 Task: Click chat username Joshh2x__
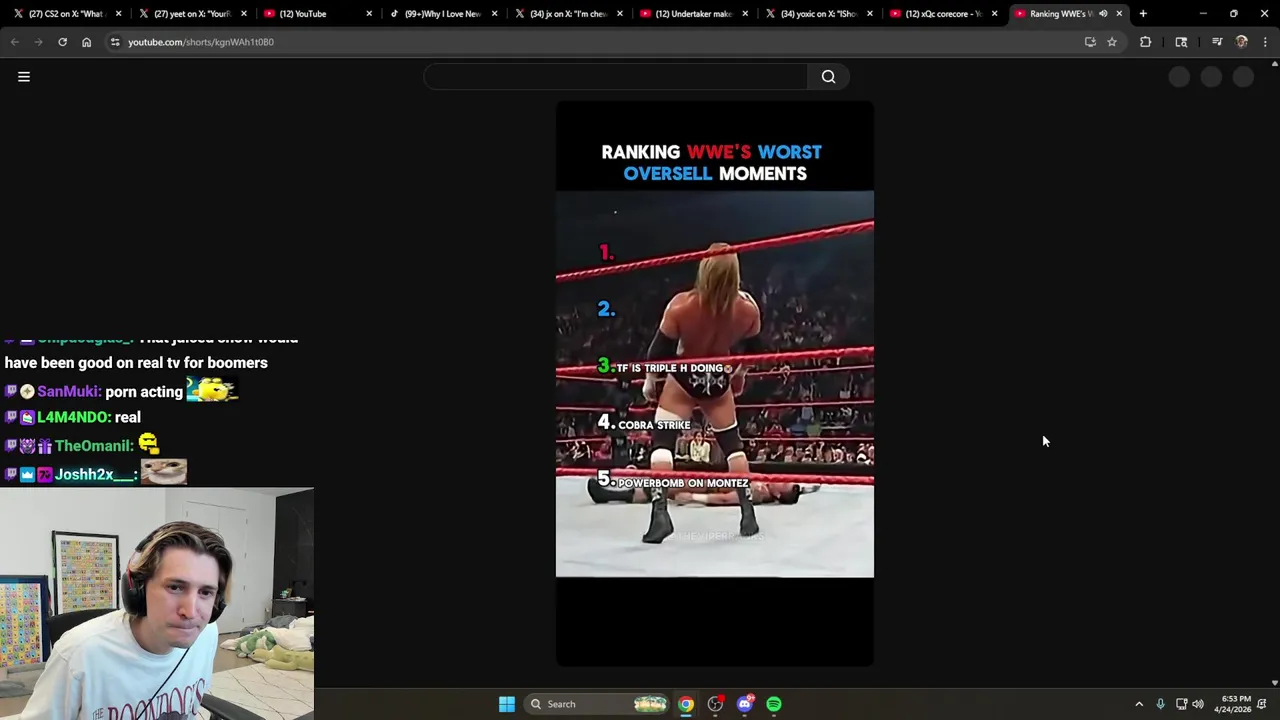pyautogui.click(x=95, y=475)
